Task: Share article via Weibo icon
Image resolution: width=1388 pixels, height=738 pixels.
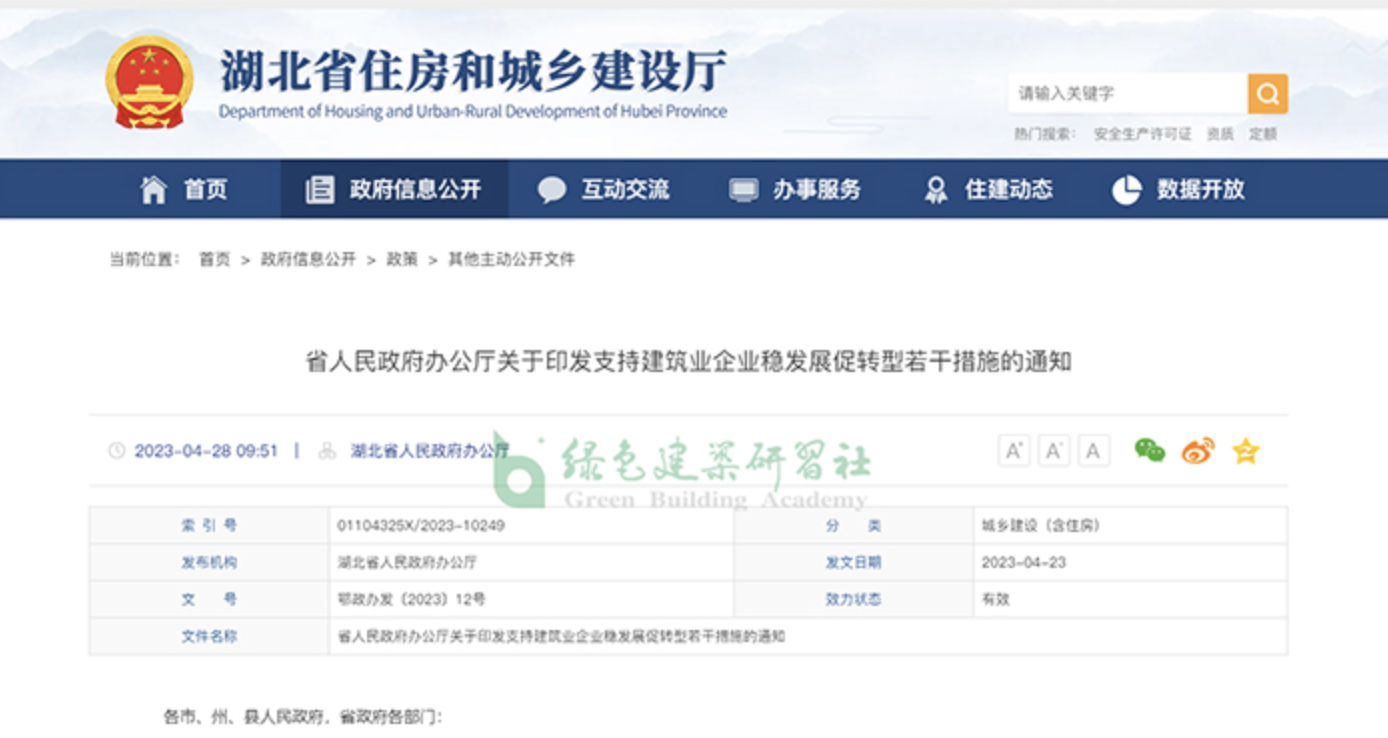Action: [x=1198, y=451]
